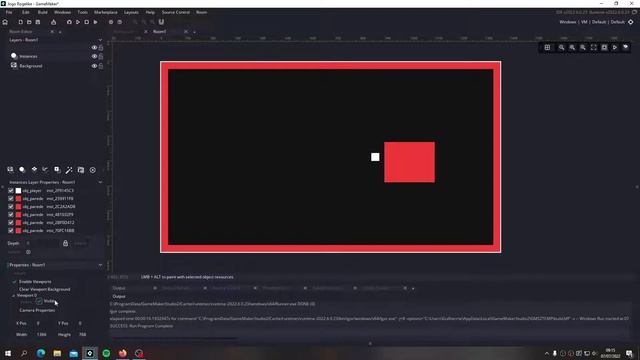Click the Create Executable toolbar icon
This screenshot has width=640, height=360.
tap(53, 22)
